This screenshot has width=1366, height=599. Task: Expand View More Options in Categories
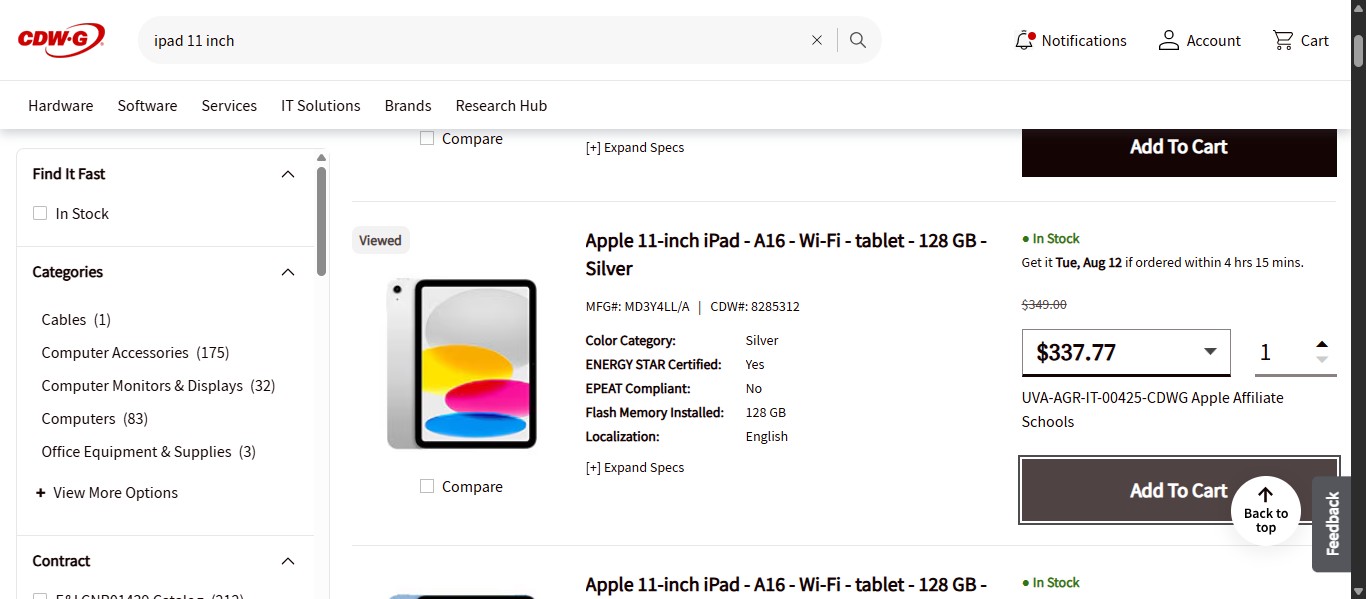pyautogui.click(x=106, y=492)
